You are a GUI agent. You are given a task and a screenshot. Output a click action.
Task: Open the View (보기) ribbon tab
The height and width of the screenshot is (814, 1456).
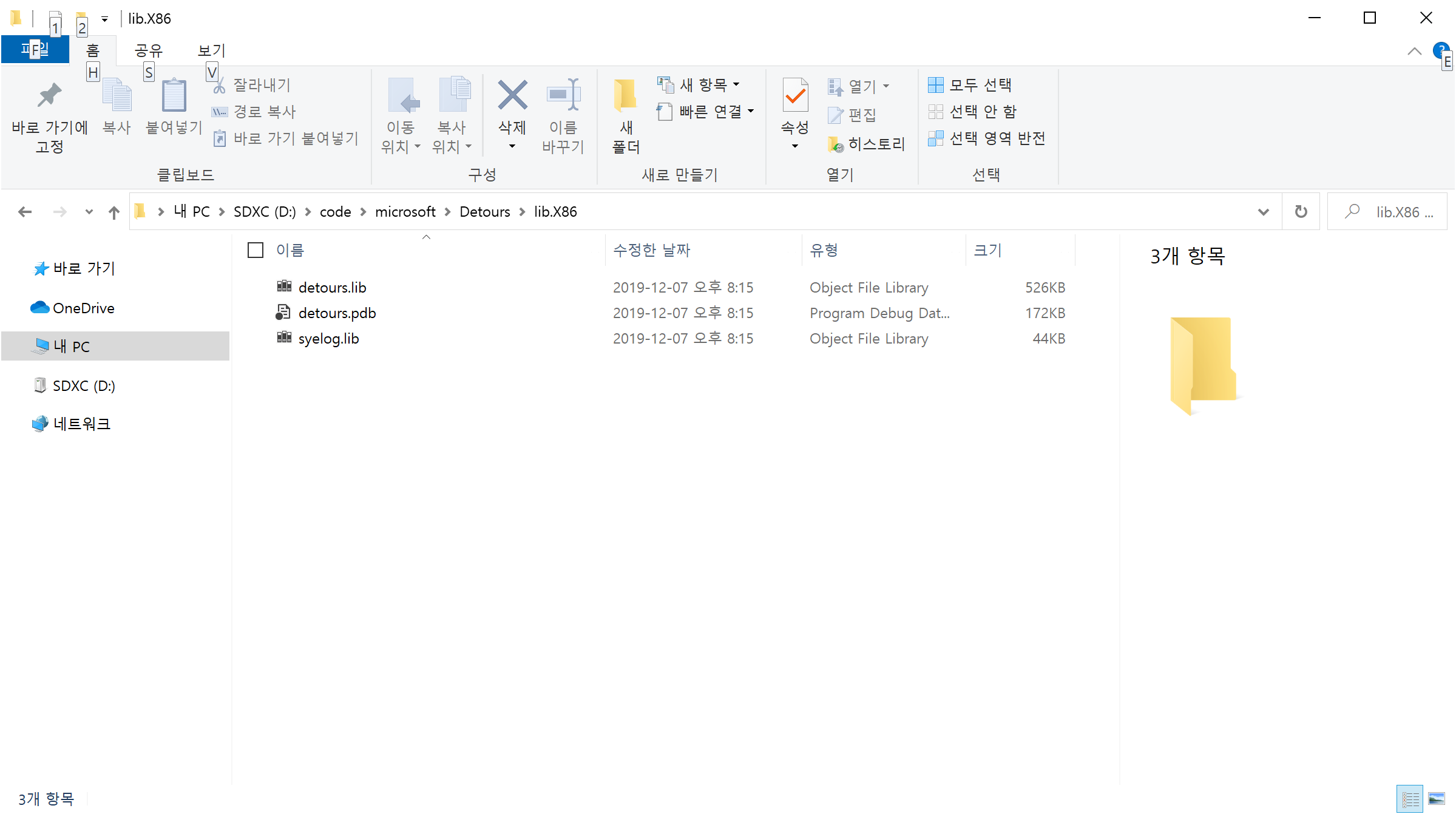(211, 50)
